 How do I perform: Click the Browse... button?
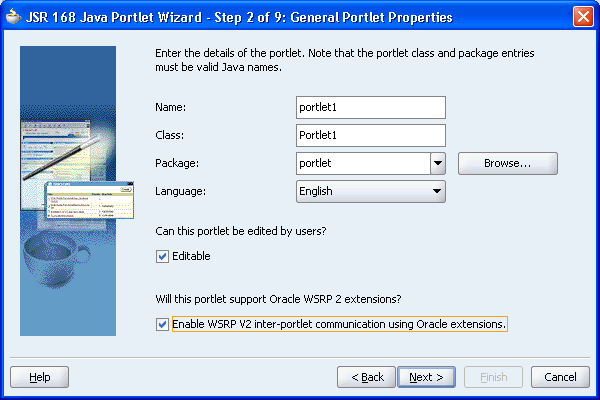pyautogui.click(x=507, y=163)
